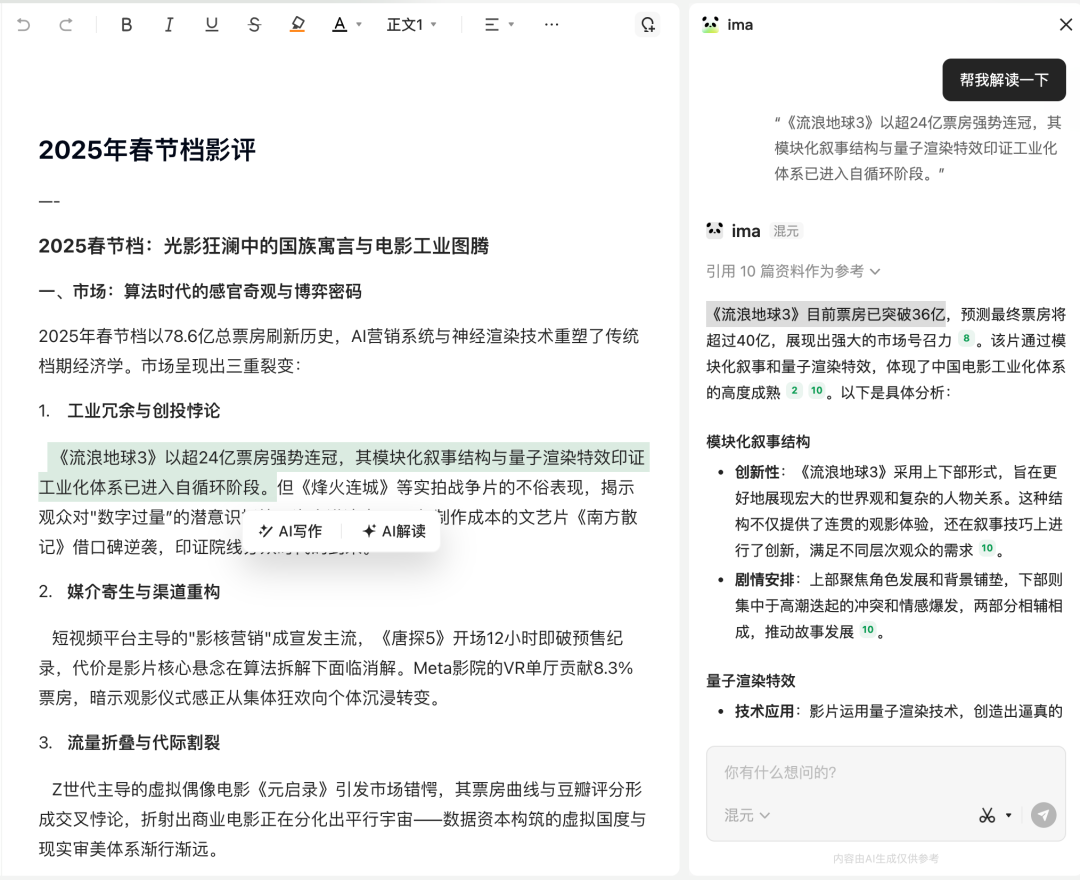Click the send arrow to submit question
This screenshot has width=1080, height=880.
click(1043, 815)
